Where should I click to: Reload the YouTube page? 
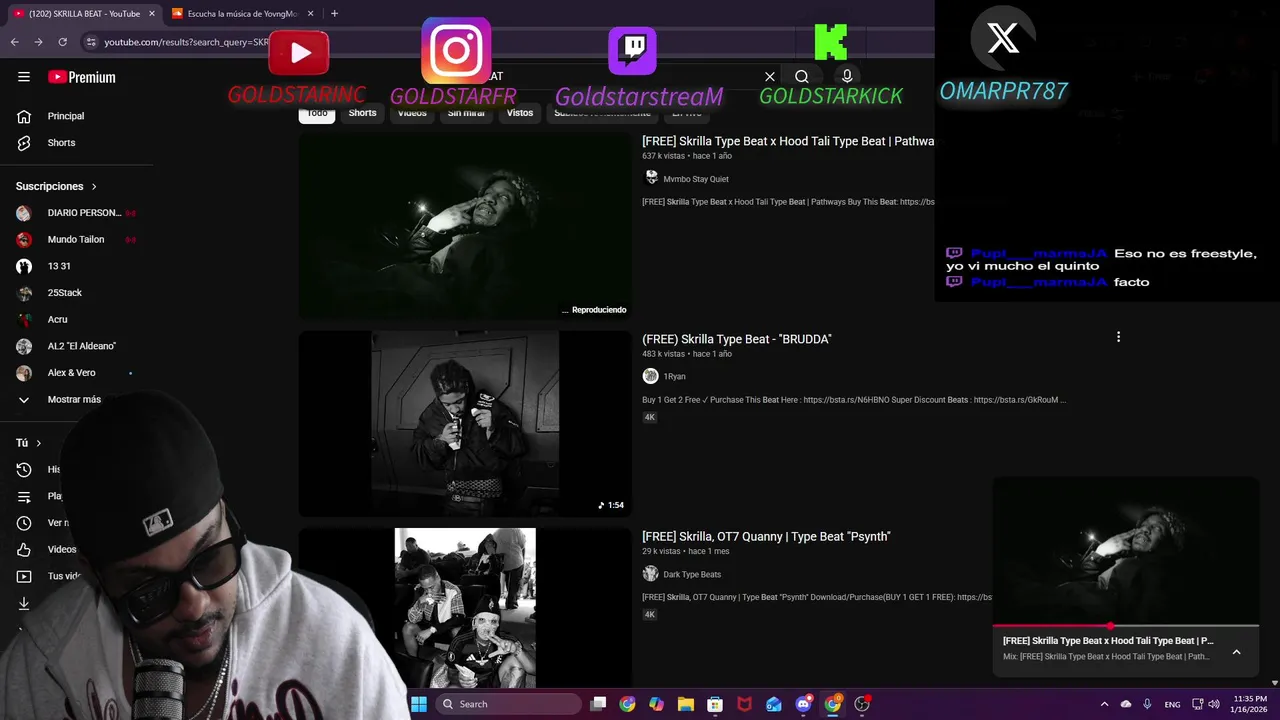point(62,42)
